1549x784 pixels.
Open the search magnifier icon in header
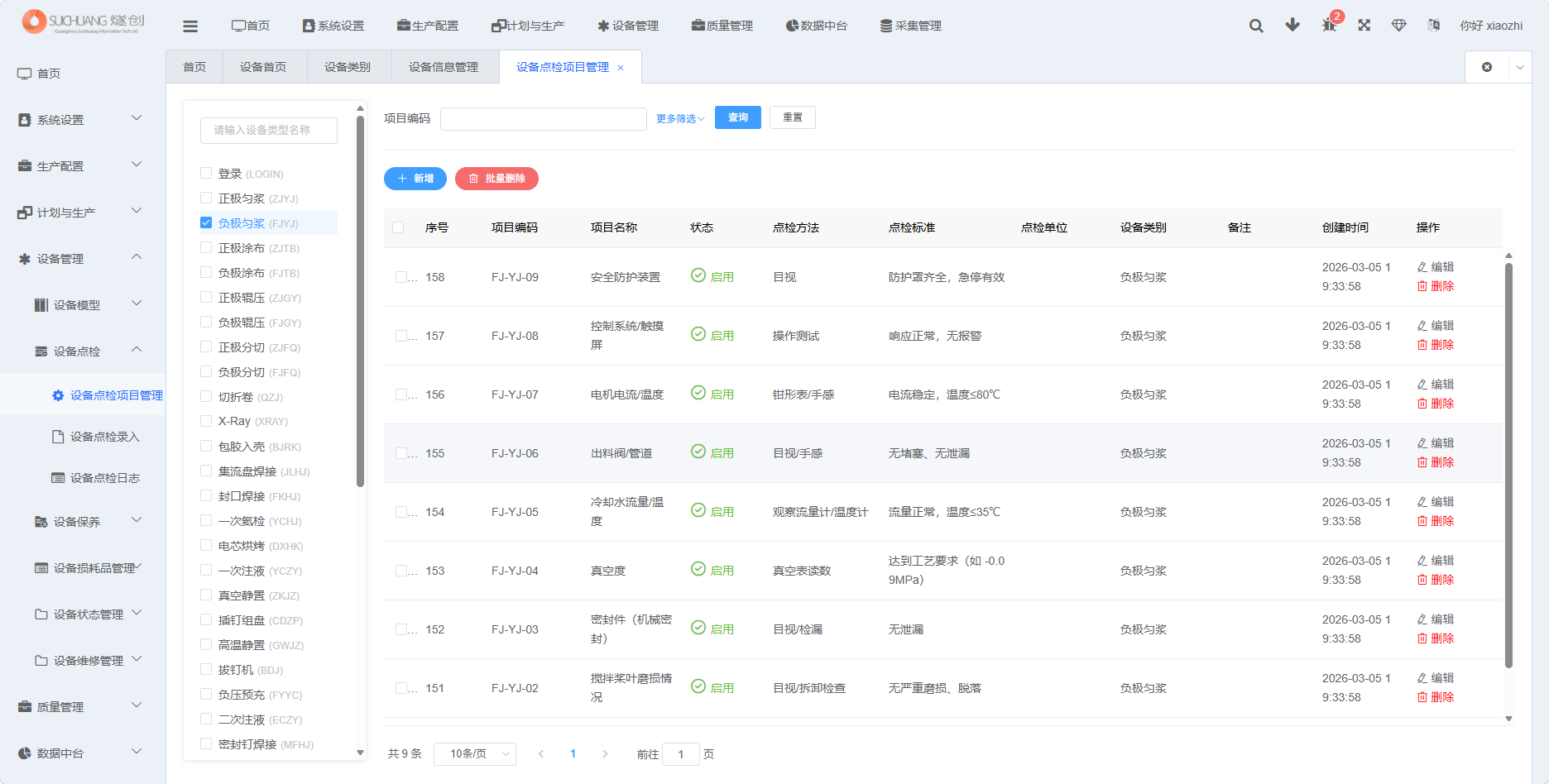1256,26
